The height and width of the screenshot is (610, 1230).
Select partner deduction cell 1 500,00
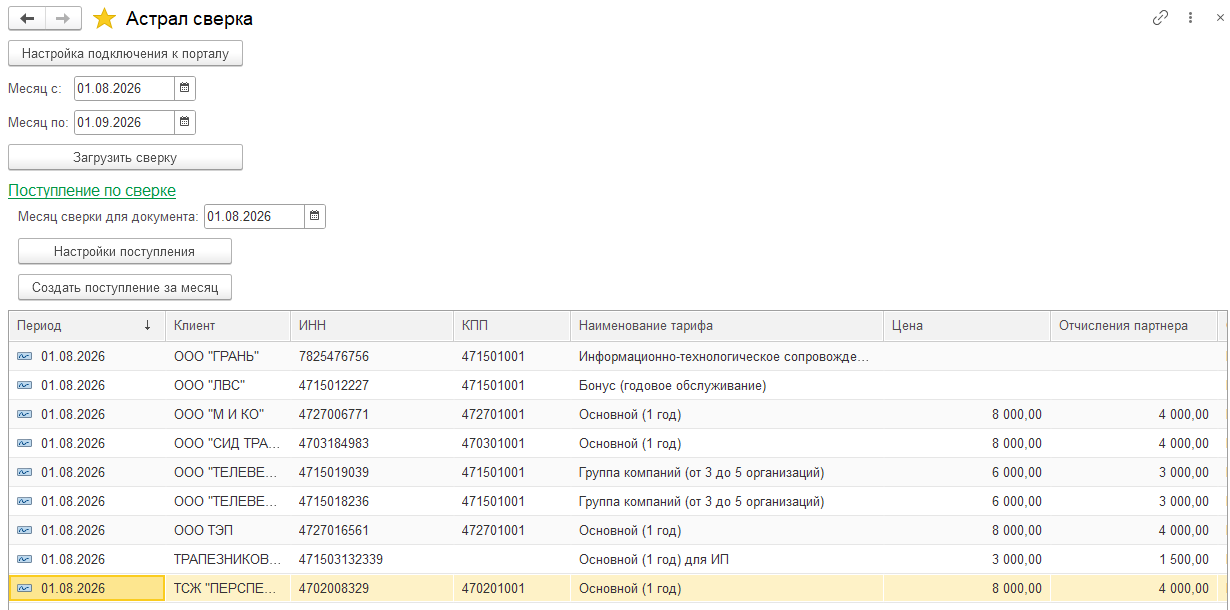click(x=1134, y=559)
